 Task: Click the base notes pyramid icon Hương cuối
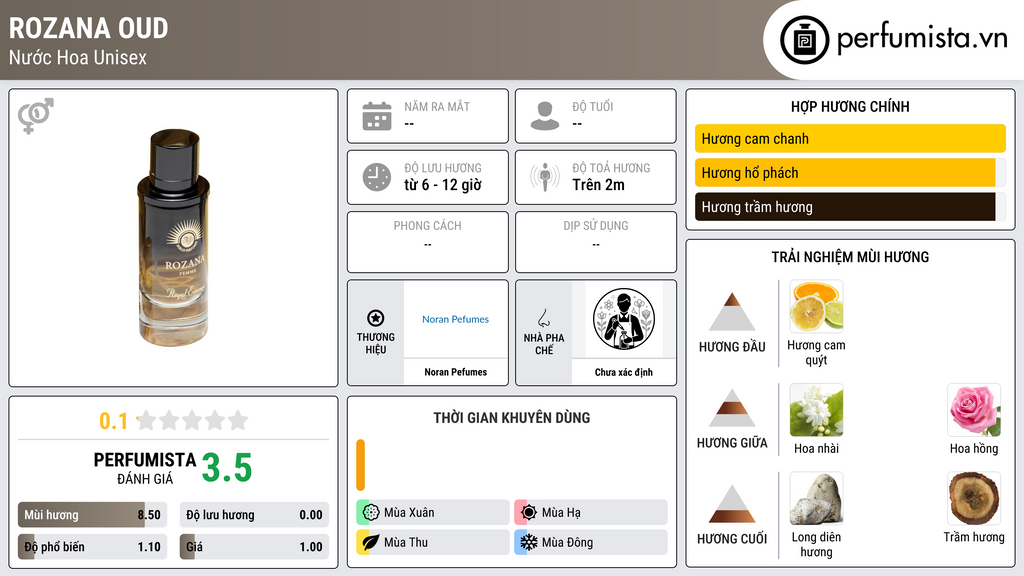coord(732,504)
